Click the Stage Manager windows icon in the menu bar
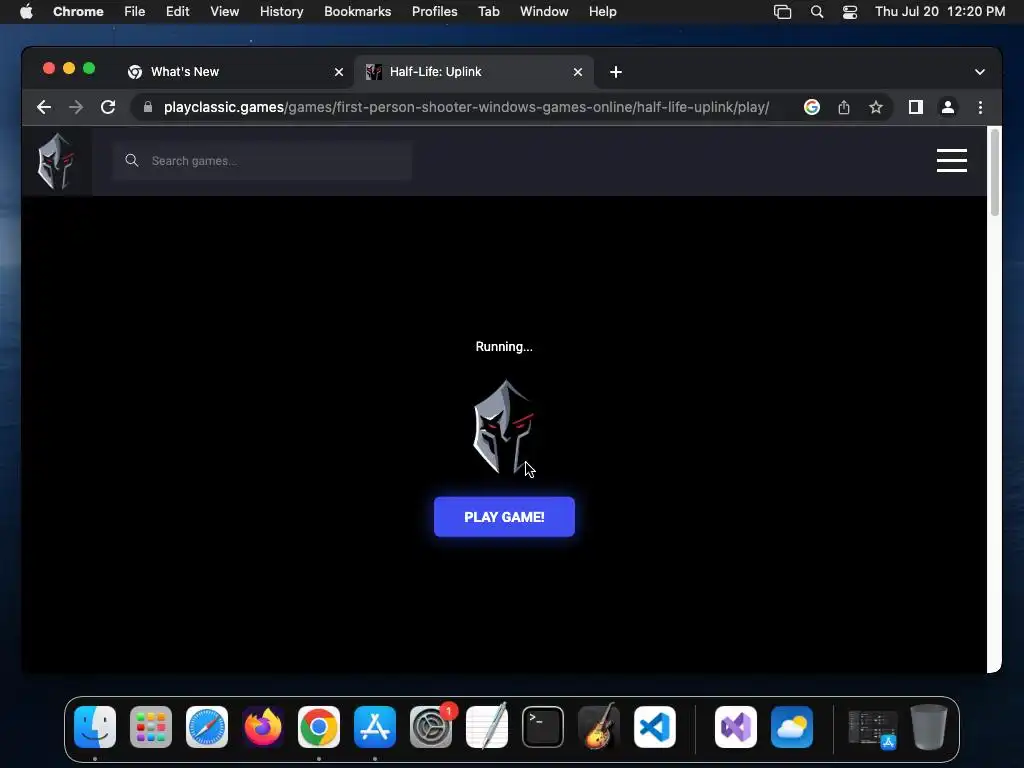The image size is (1024, 768). [782, 12]
